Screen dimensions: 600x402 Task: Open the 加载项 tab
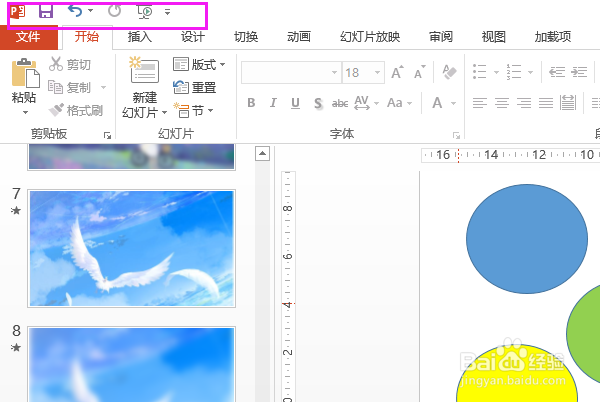[553, 37]
